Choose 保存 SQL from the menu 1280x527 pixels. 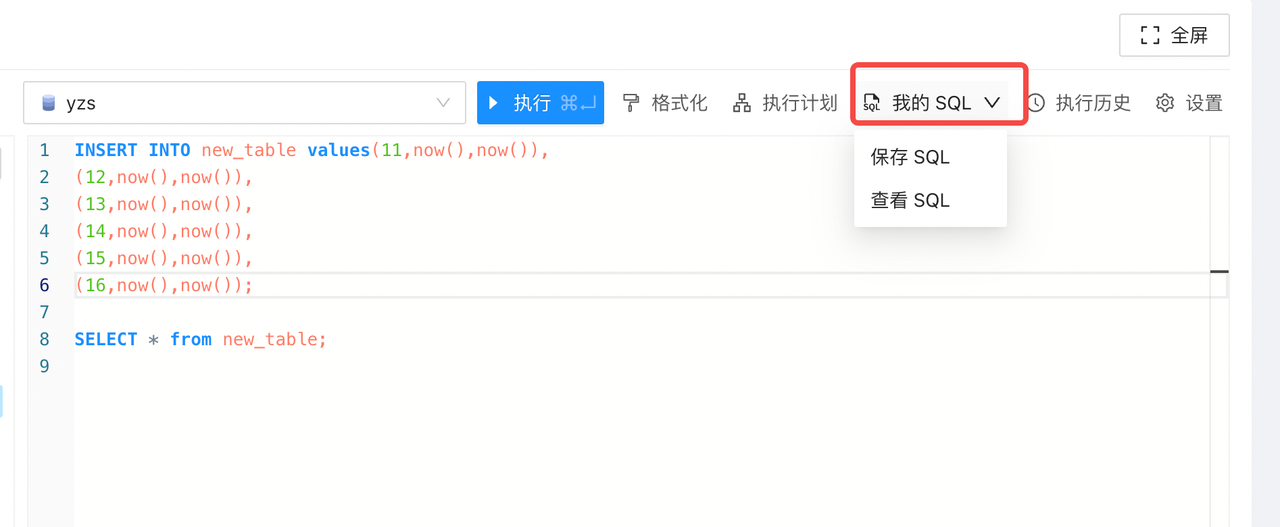(x=930, y=157)
